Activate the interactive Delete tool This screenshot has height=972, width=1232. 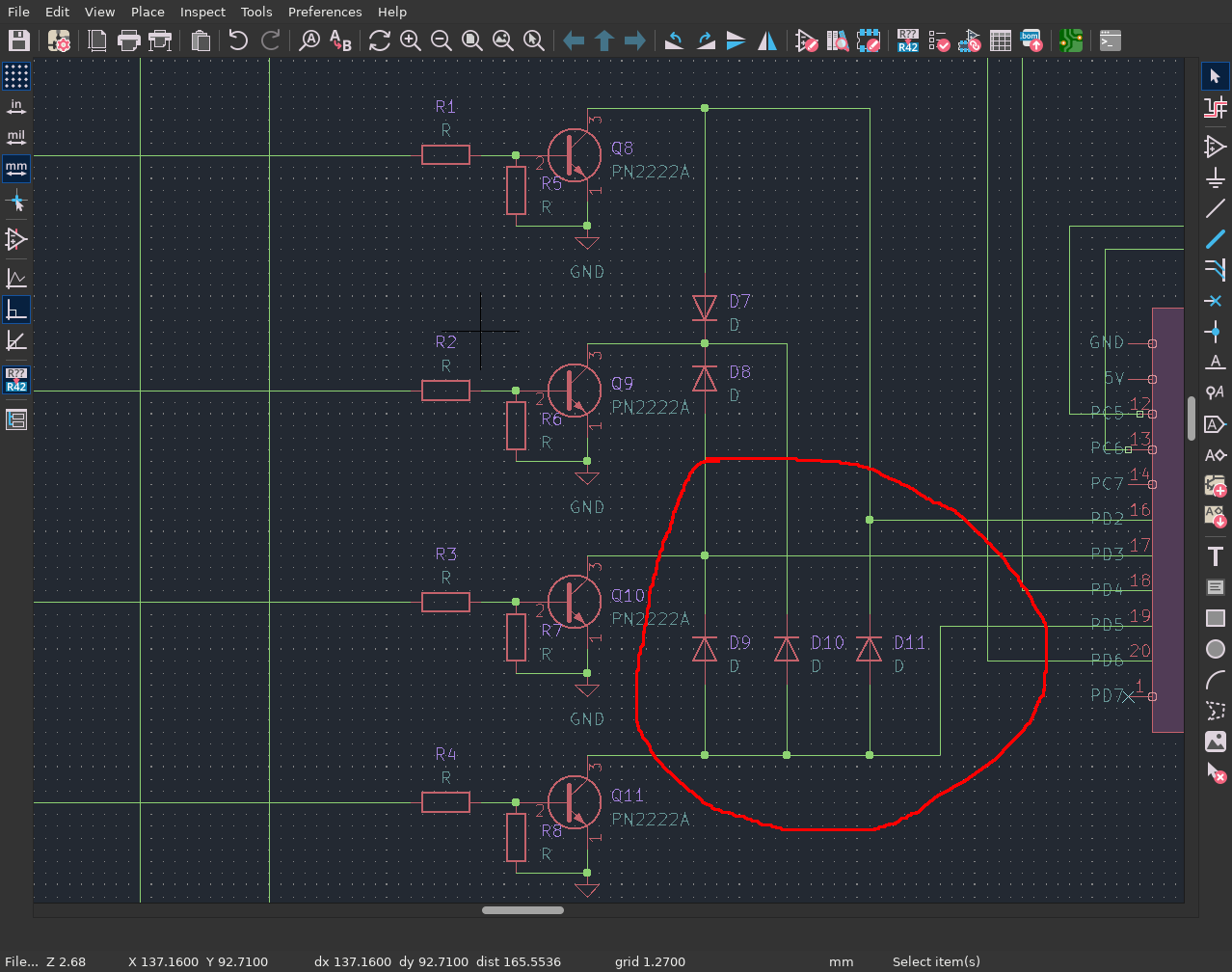1215,773
